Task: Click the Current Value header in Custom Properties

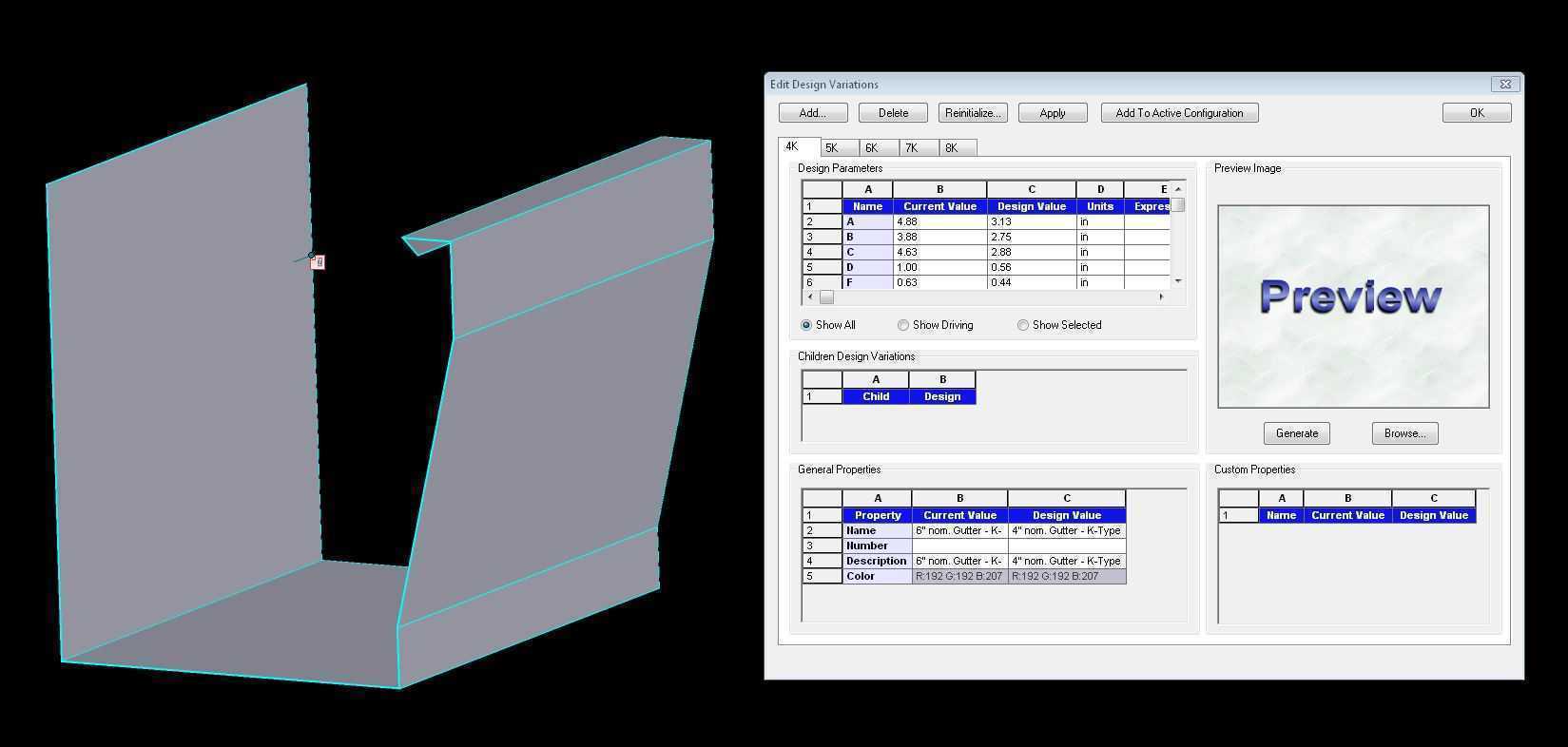Action: [x=1347, y=515]
